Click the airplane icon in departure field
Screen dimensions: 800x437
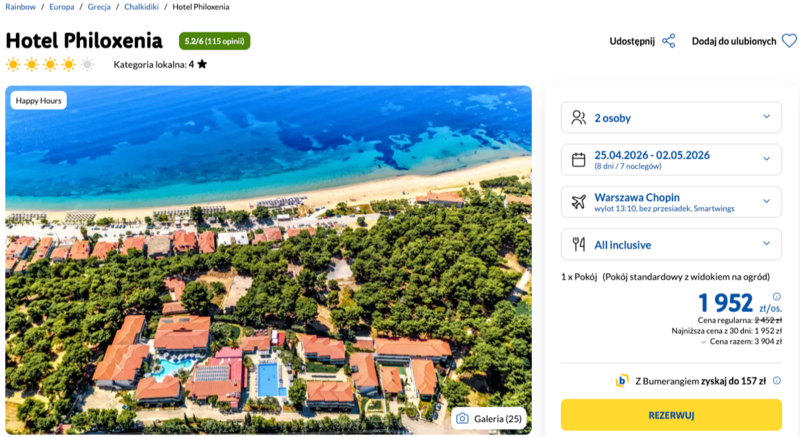[578, 201]
